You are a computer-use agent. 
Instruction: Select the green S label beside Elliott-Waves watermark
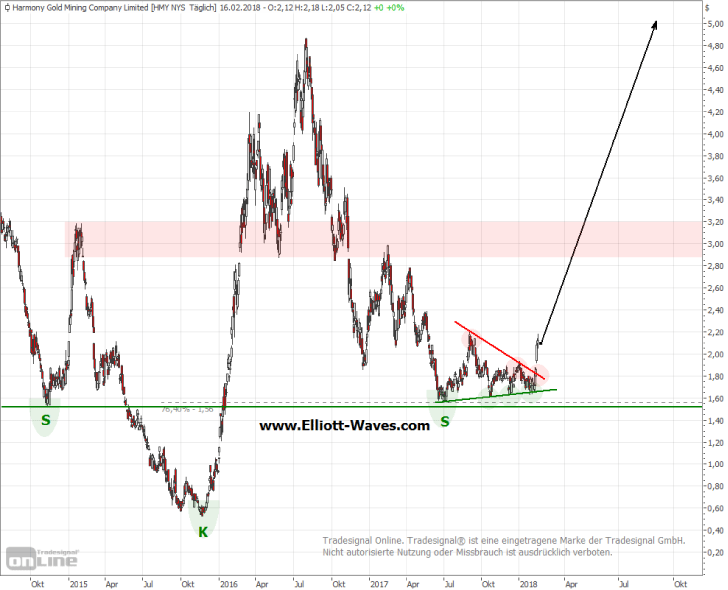pyautogui.click(x=444, y=423)
